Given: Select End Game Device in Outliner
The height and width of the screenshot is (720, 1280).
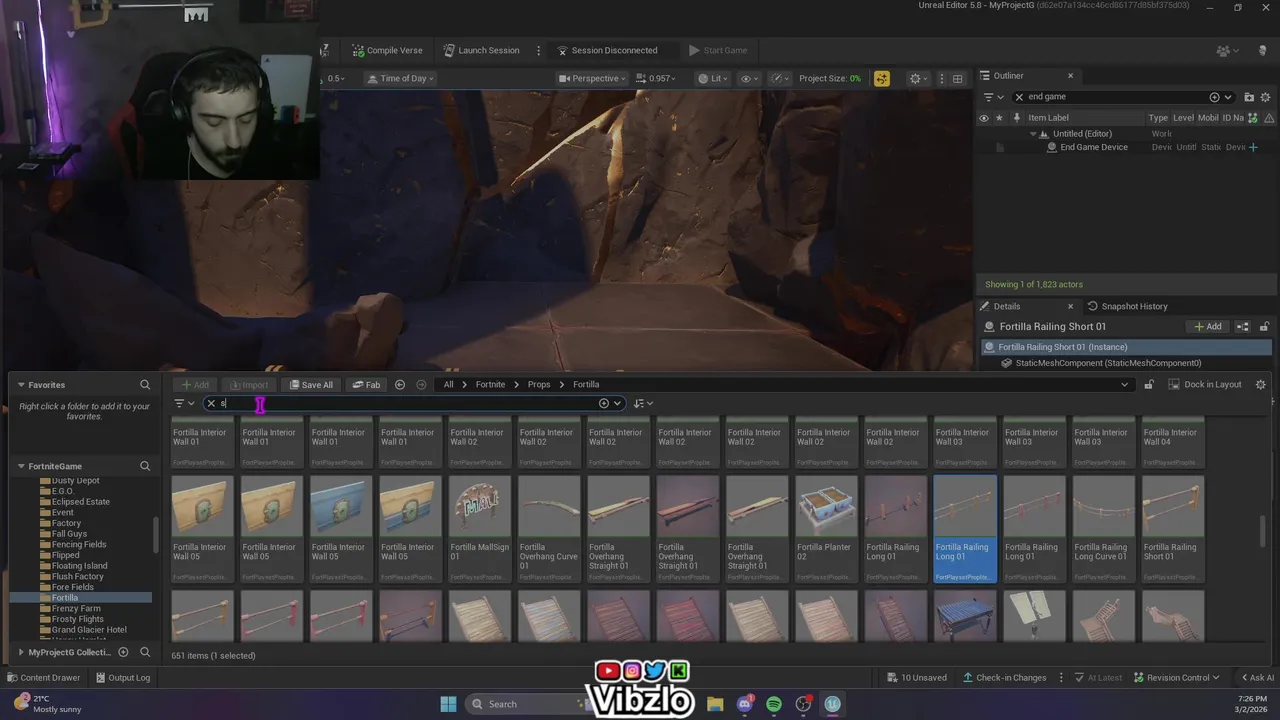Looking at the screenshot, I should [1093, 147].
